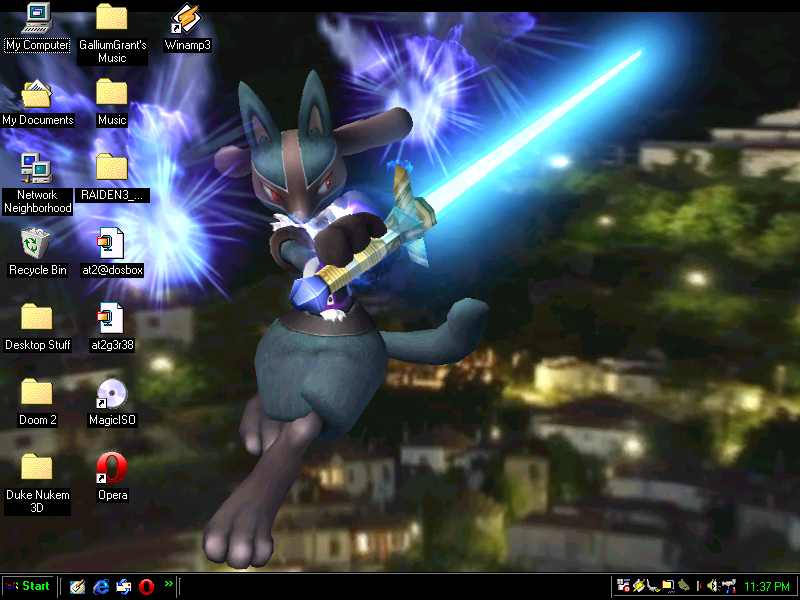This screenshot has width=800, height=600.
Task: Select the GalliumGrant's Music folder
Action: pyautogui.click(x=112, y=17)
